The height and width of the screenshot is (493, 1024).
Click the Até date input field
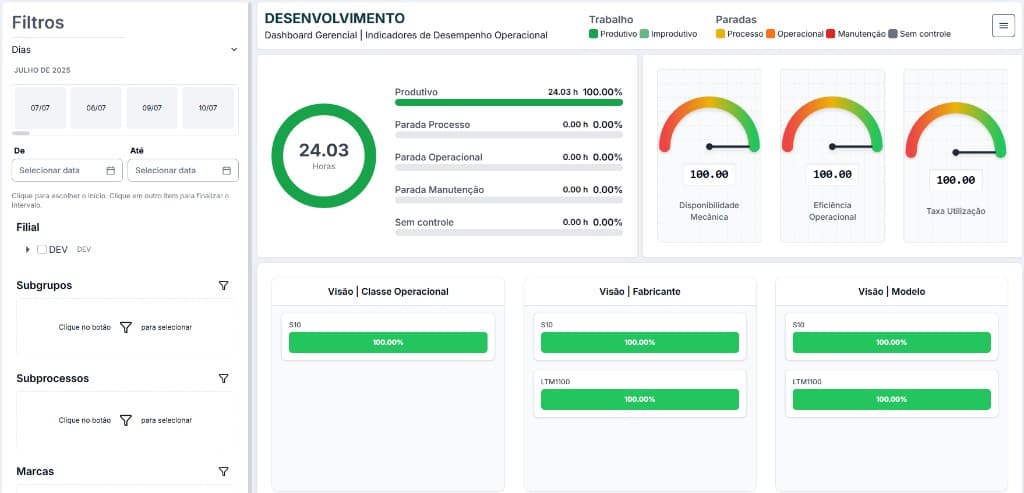click(183, 170)
